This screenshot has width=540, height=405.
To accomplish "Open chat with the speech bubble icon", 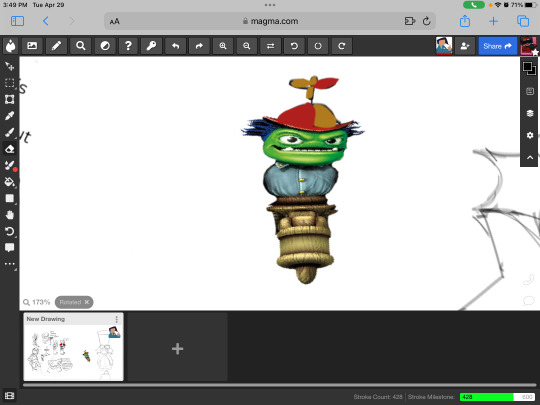I will pos(528,301).
